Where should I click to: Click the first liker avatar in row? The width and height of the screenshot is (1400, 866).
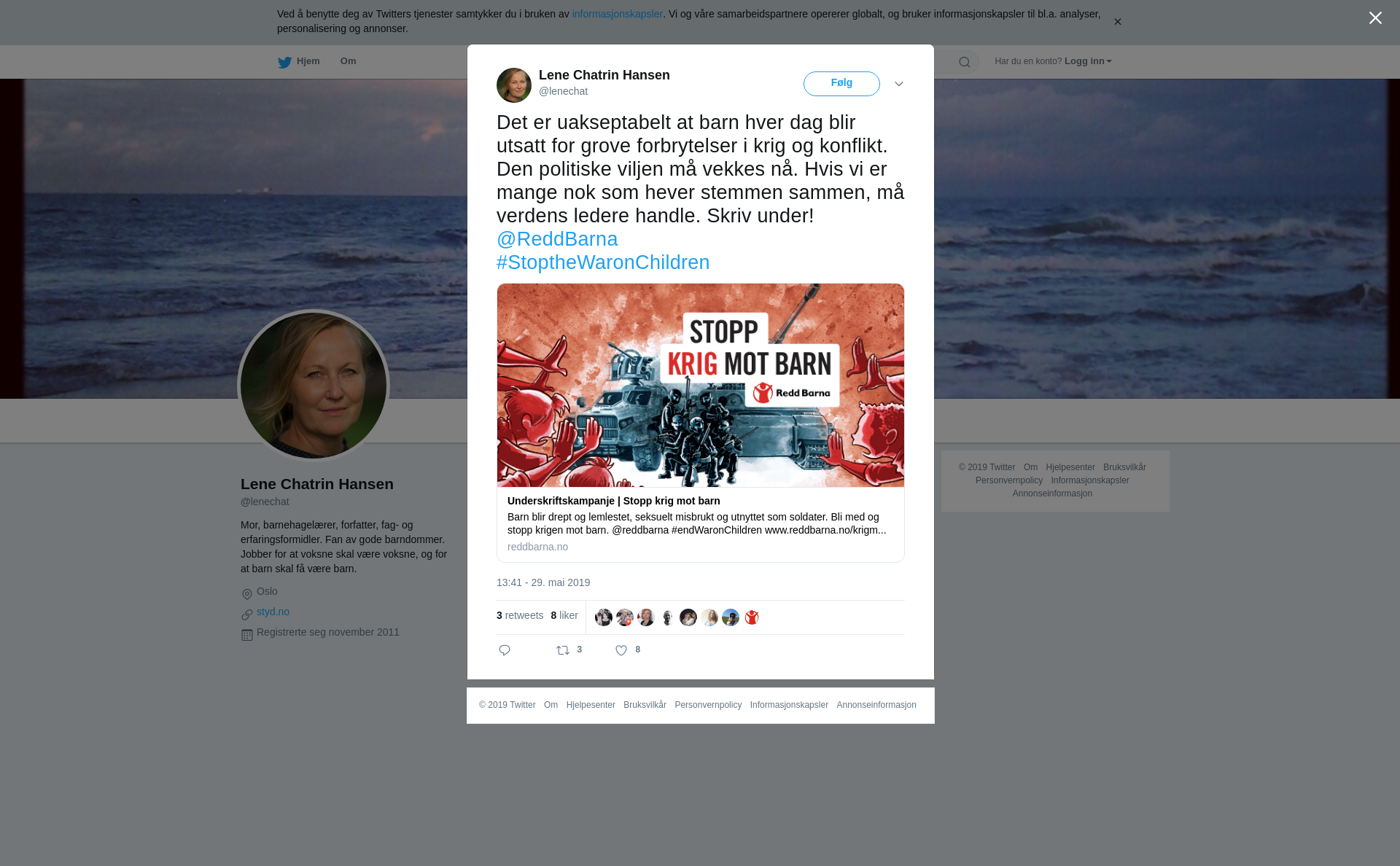604,617
